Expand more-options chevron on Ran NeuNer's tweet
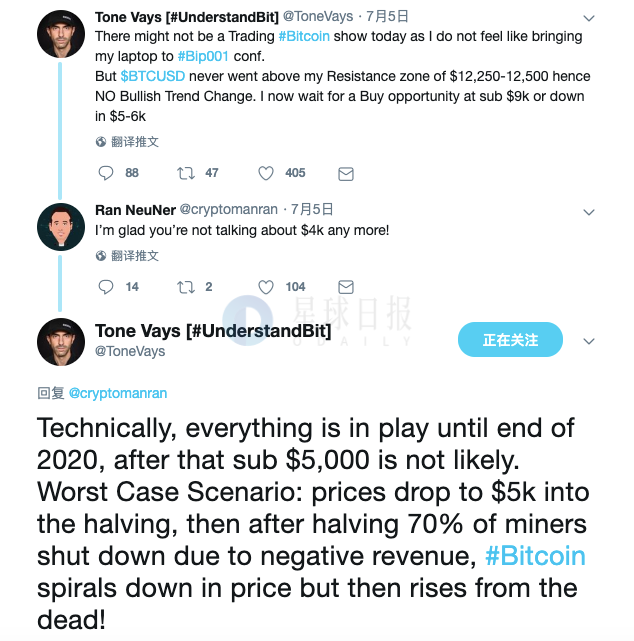 [x=589, y=211]
